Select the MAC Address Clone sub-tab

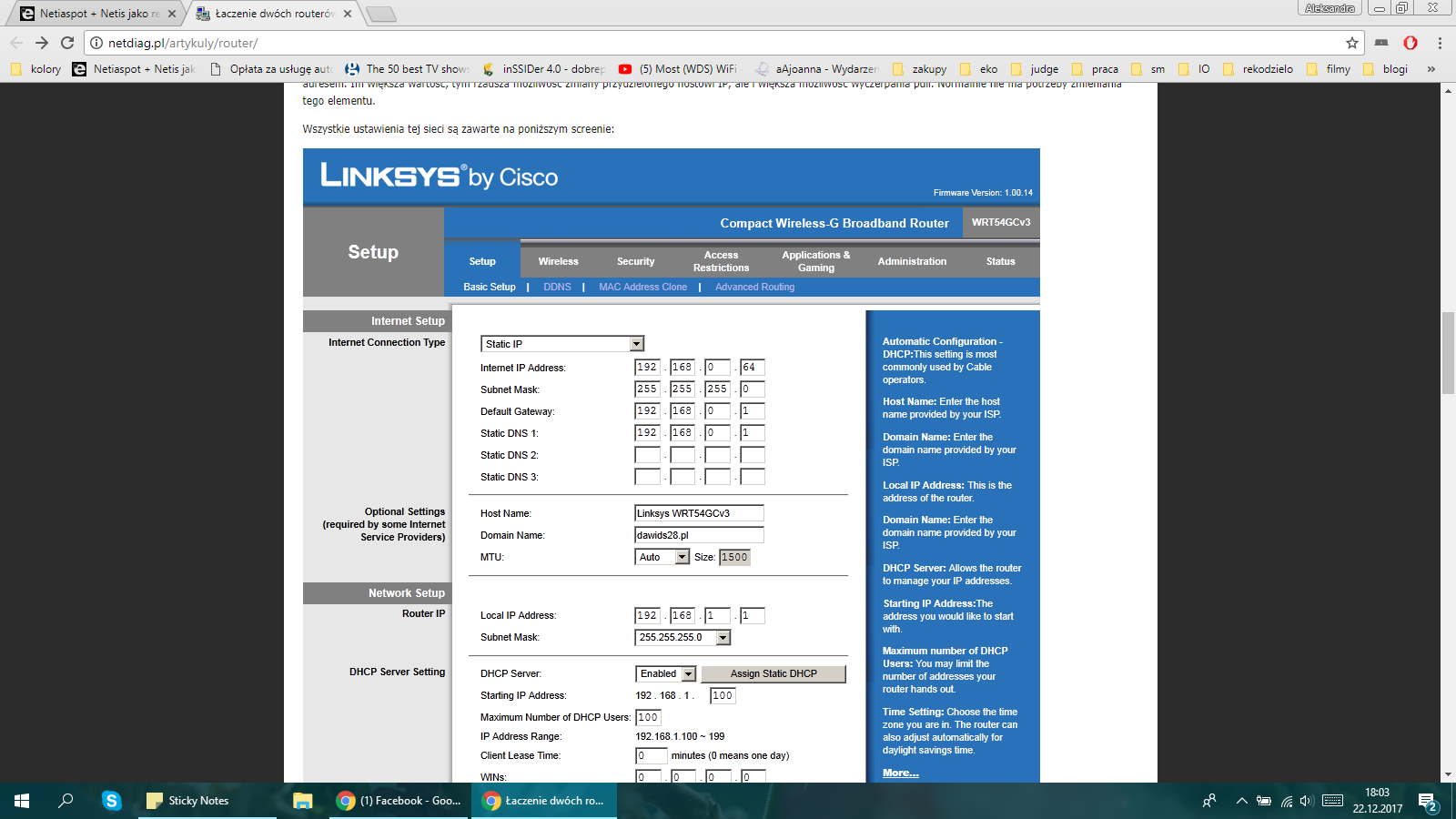(642, 287)
